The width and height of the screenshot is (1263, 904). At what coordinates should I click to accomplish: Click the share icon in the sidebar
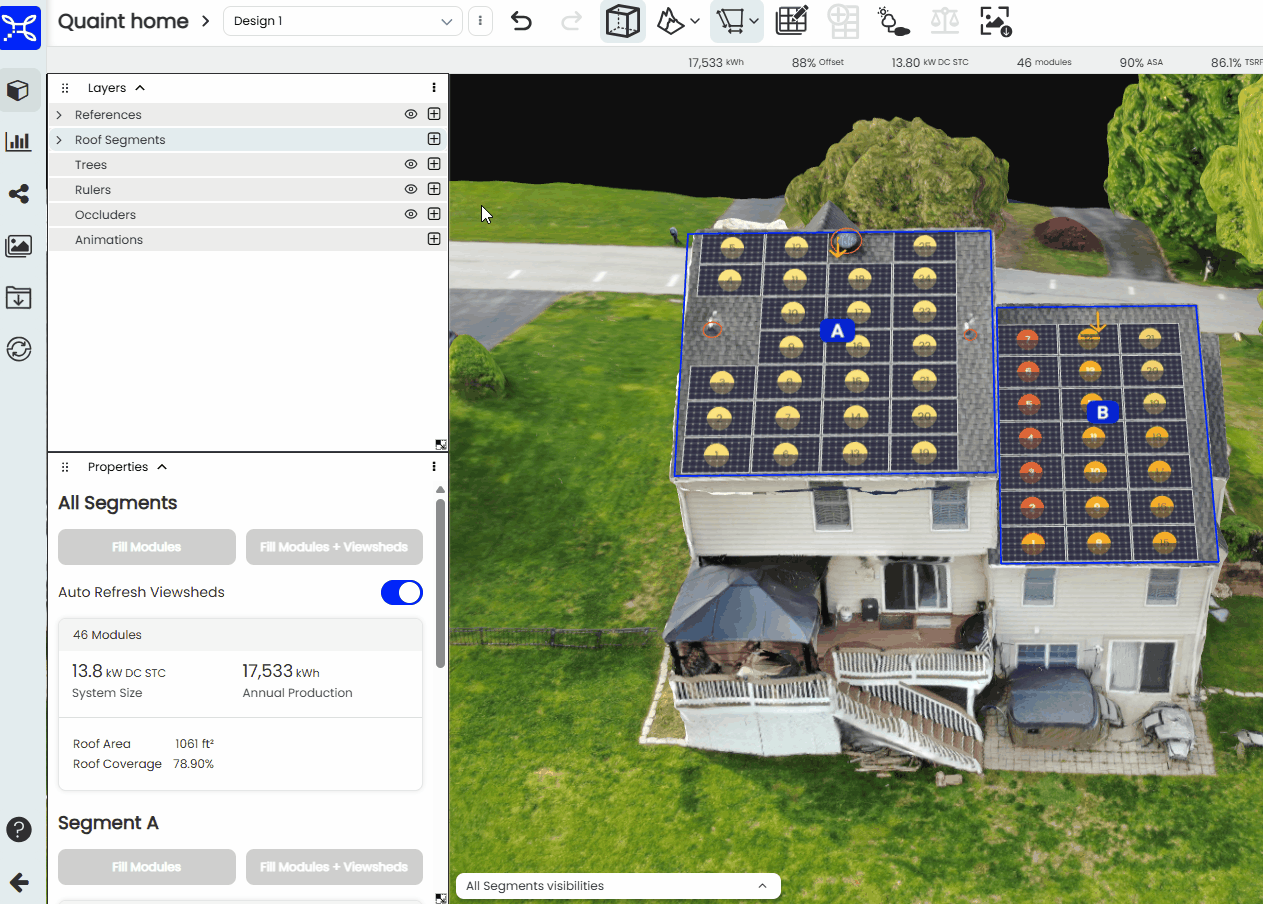click(18, 194)
